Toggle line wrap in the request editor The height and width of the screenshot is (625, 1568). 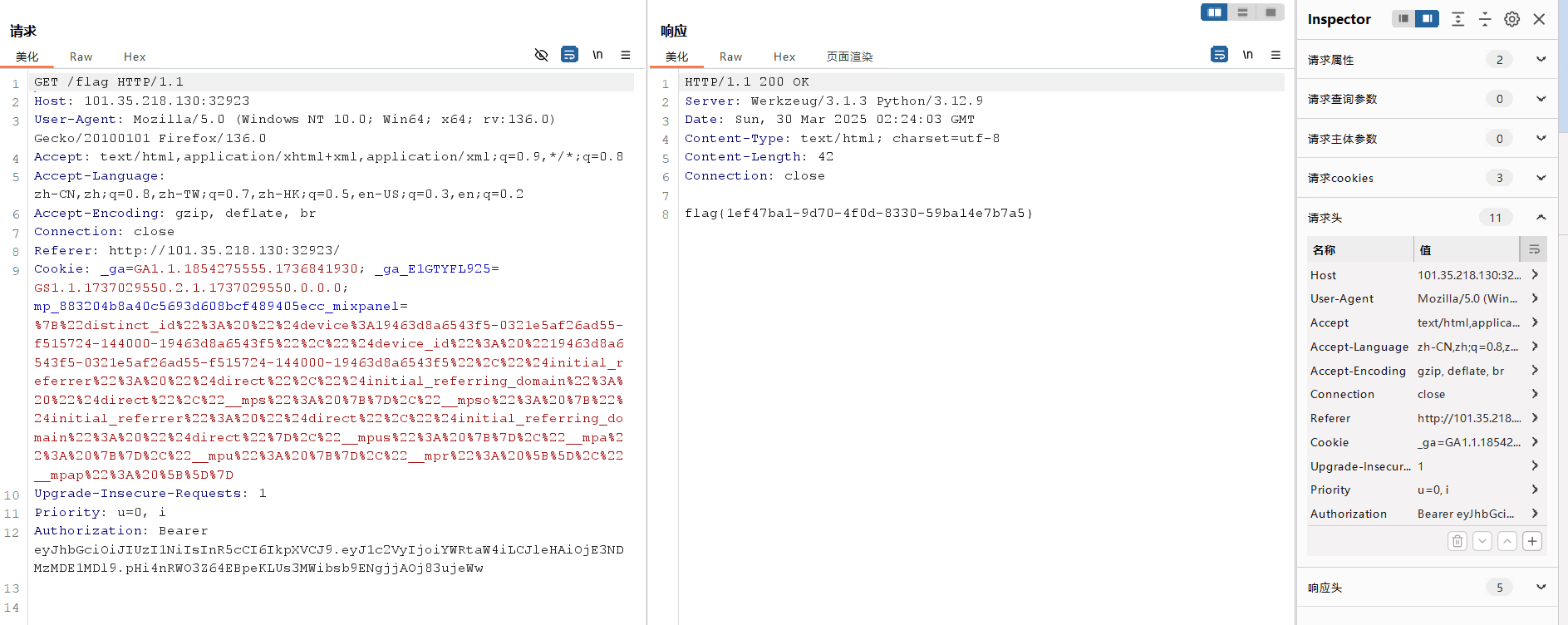click(x=569, y=55)
